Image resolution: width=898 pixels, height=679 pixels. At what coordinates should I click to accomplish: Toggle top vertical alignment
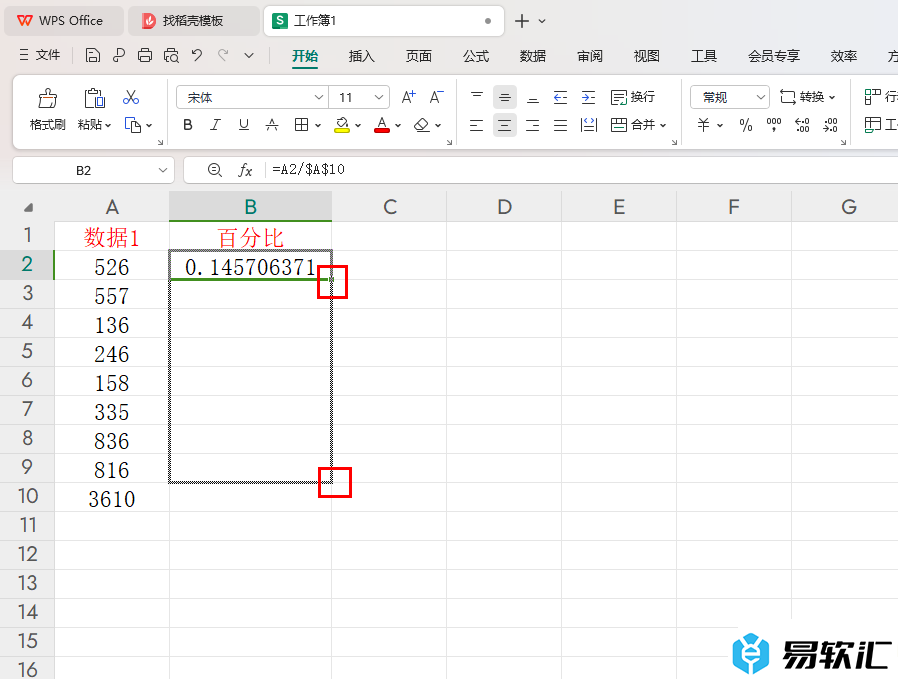coord(476,97)
